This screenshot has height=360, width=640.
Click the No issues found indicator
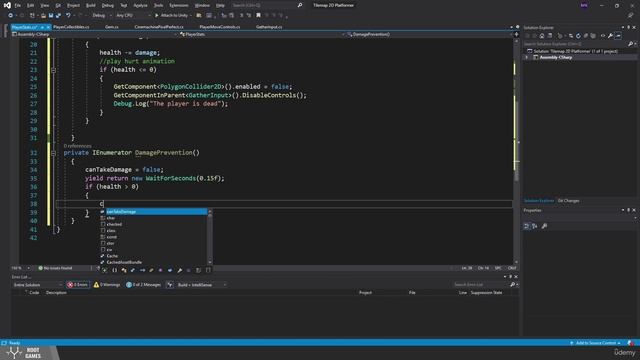coord(56,268)
